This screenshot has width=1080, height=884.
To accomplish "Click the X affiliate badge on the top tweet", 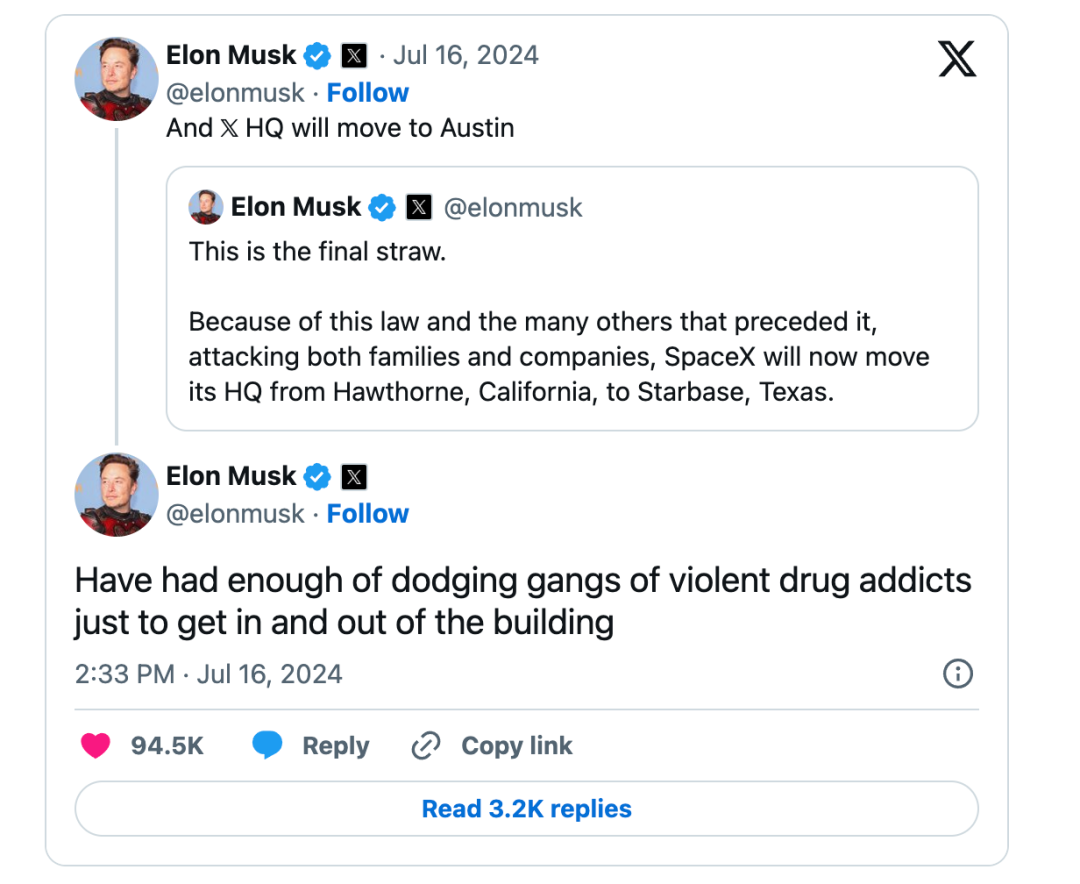I will point(354,55).
